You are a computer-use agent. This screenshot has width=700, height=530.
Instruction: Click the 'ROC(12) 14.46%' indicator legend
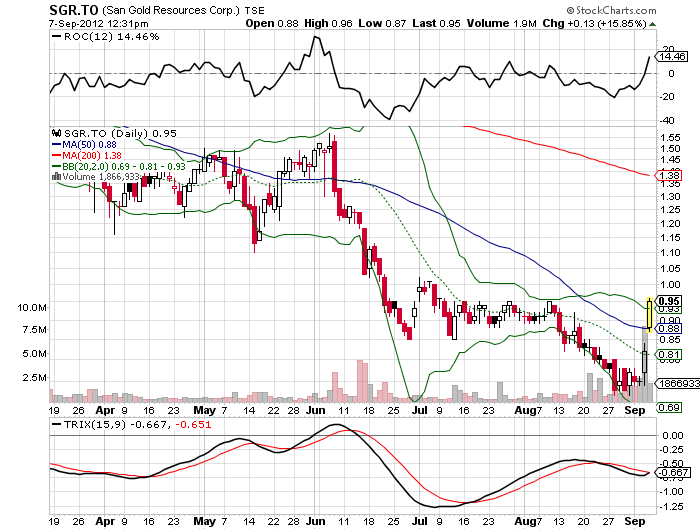coord(111,37)
